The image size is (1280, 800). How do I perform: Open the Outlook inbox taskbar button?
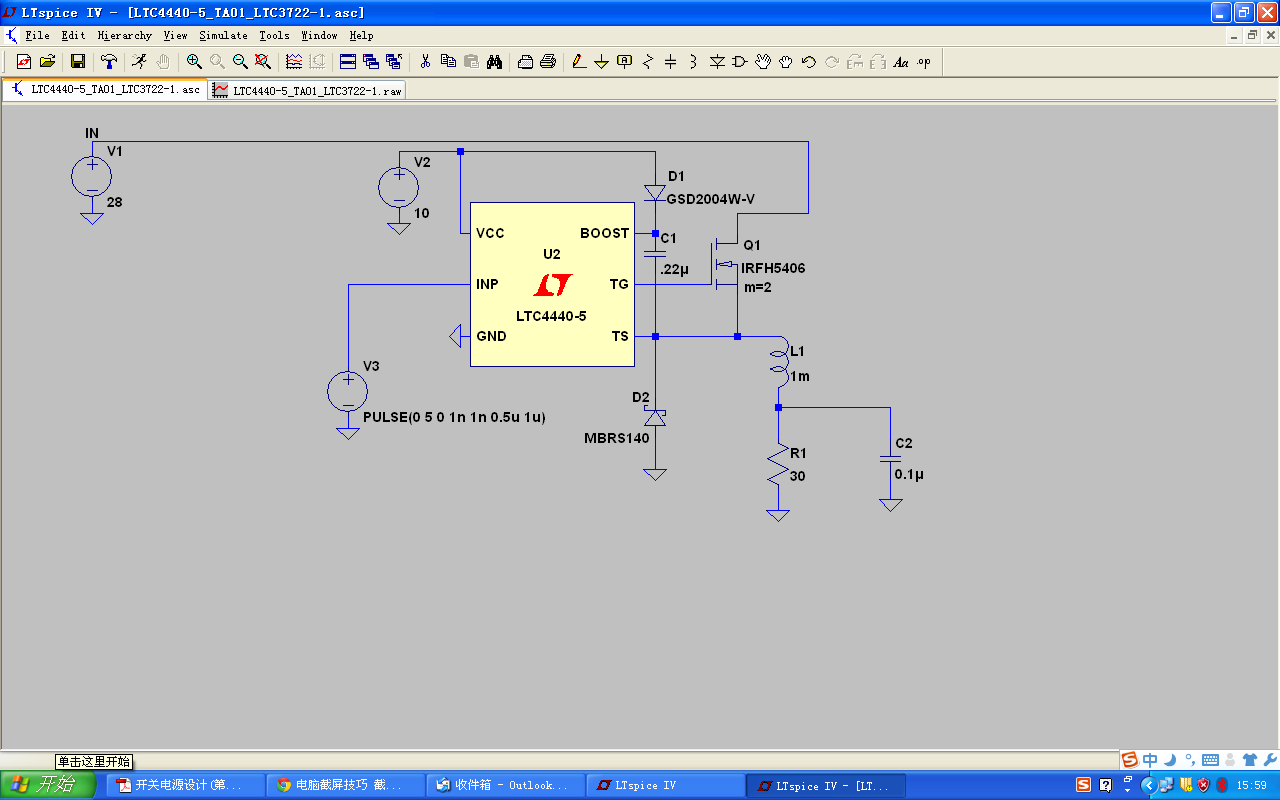point(505,785)
